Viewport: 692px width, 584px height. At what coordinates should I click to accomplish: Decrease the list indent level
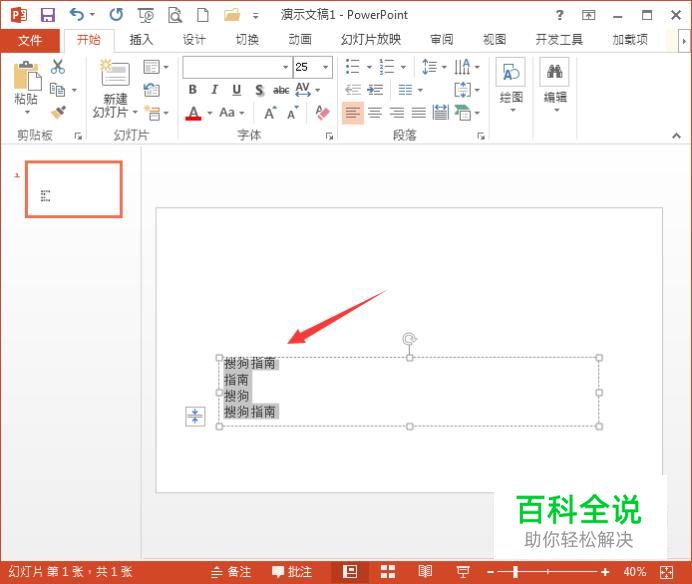[x=353, y=90]
